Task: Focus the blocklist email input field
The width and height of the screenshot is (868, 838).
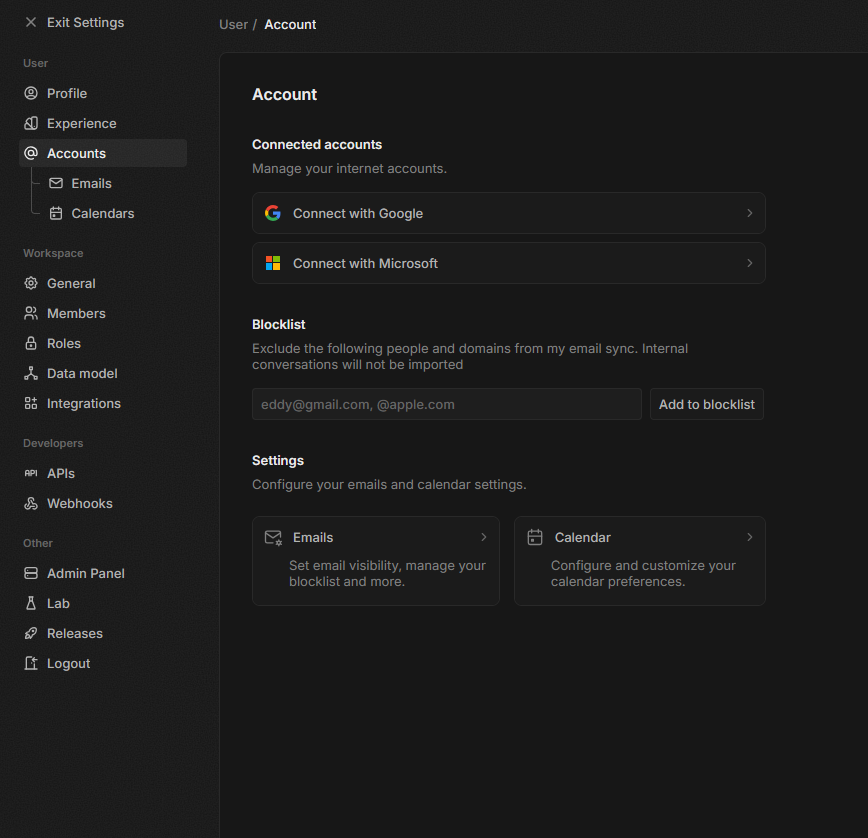Action: coord(447,404)
